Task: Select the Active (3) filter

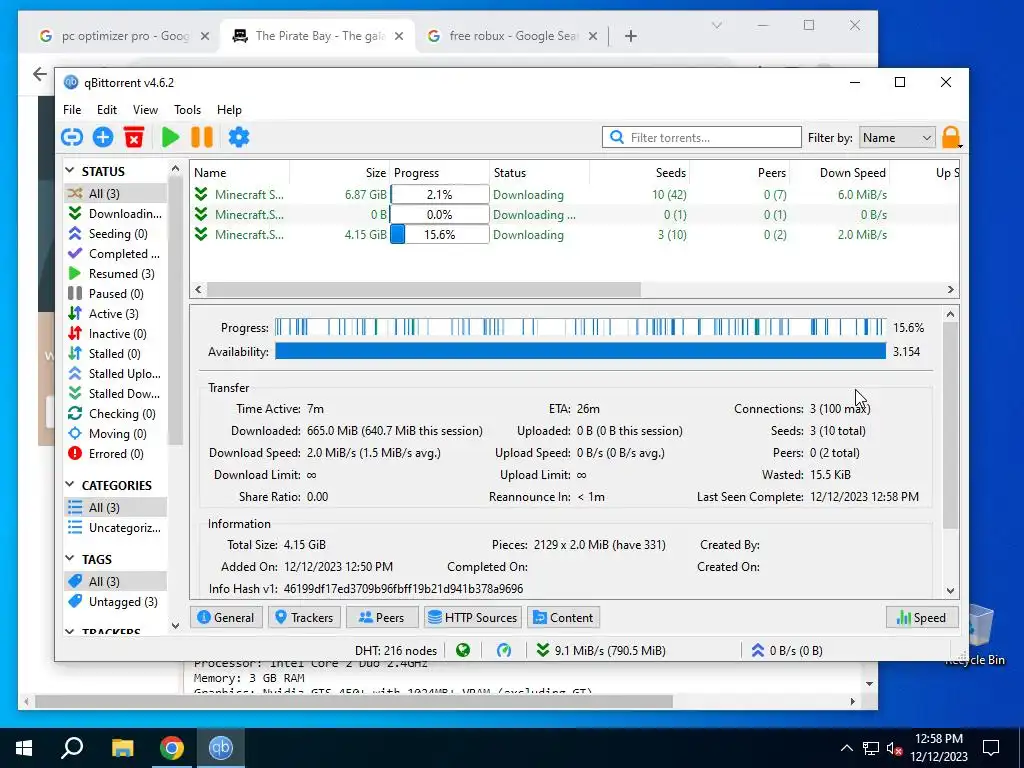Action: click(x=116, y=313)
